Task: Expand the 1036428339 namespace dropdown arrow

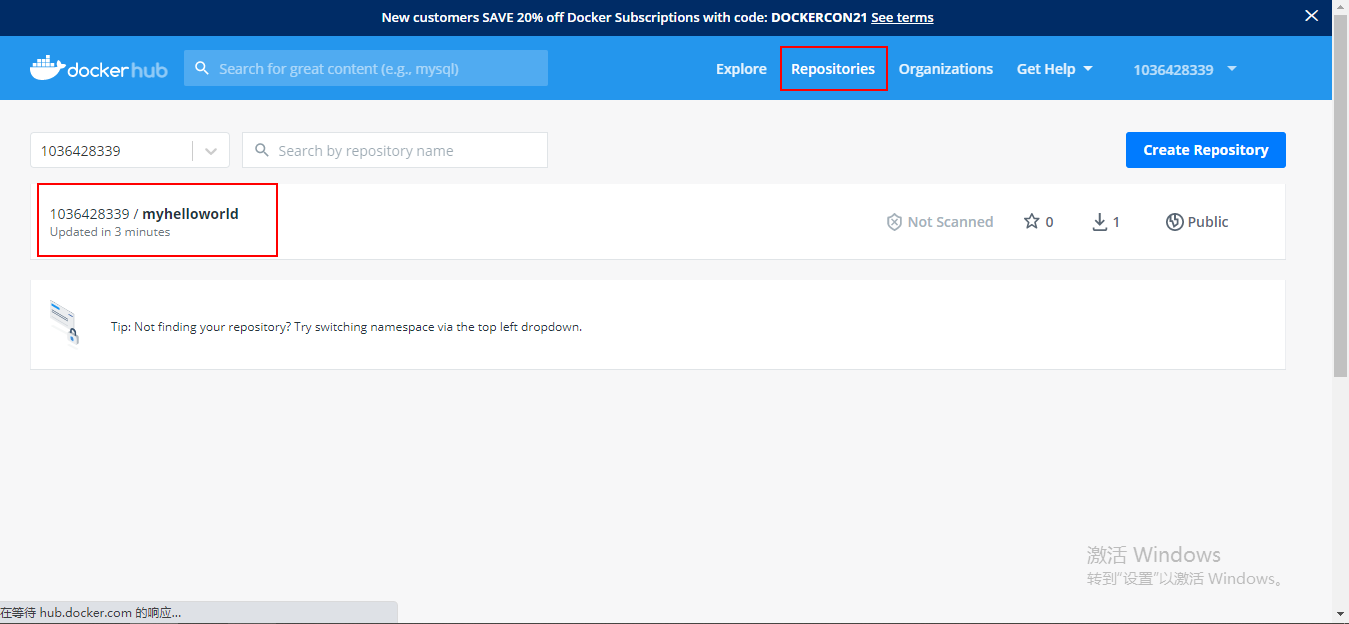Action: click(x=211, y=151)
